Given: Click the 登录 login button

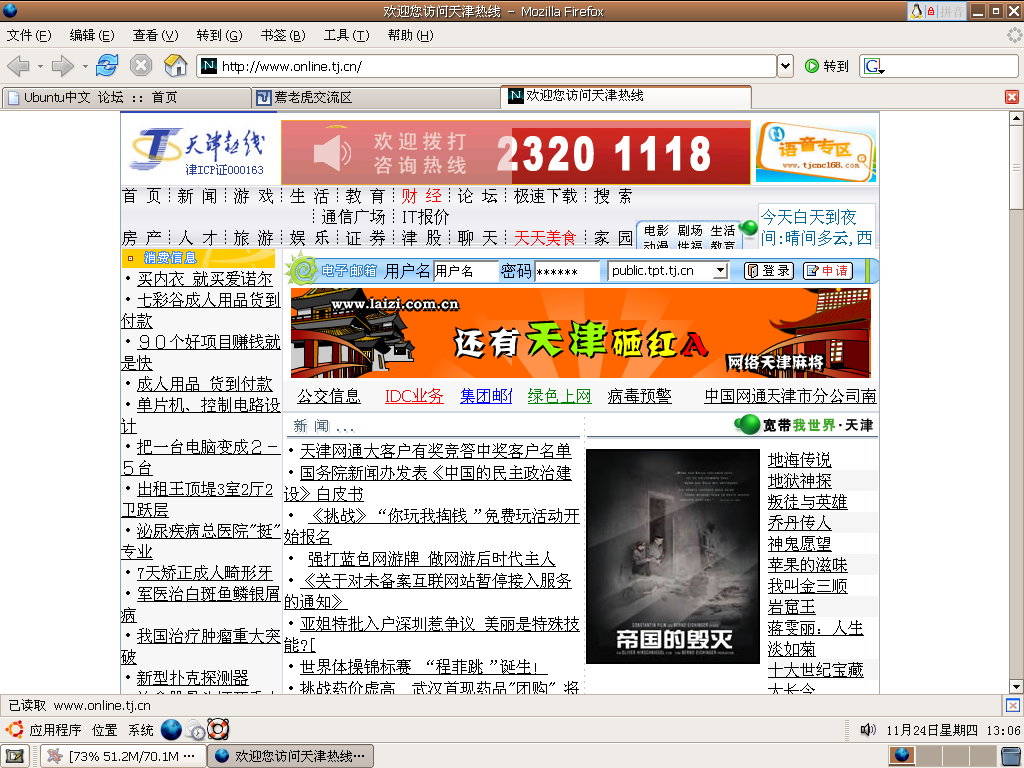Looking at the screenshot, I should [x=769, y=270].
